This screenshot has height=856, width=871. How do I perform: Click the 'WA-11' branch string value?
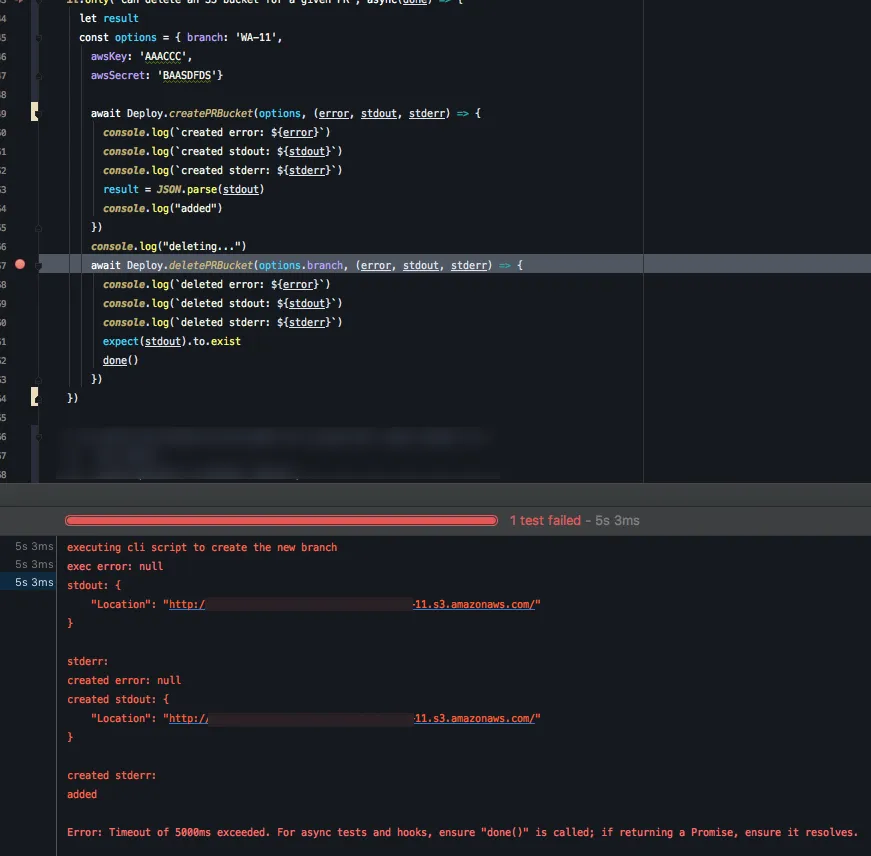click(x=256, y=38)
